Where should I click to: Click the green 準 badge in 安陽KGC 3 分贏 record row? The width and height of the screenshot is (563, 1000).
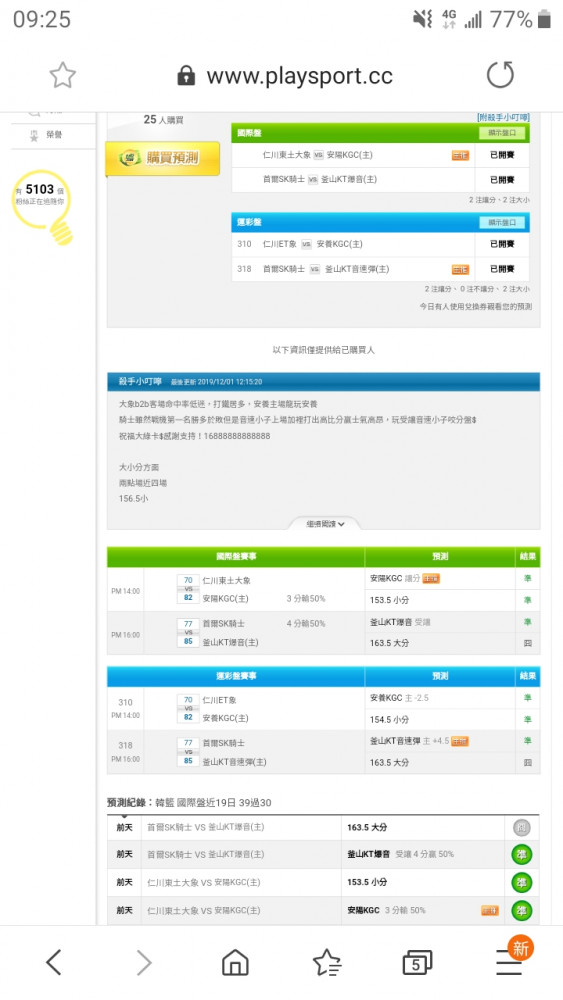[522, 911]
